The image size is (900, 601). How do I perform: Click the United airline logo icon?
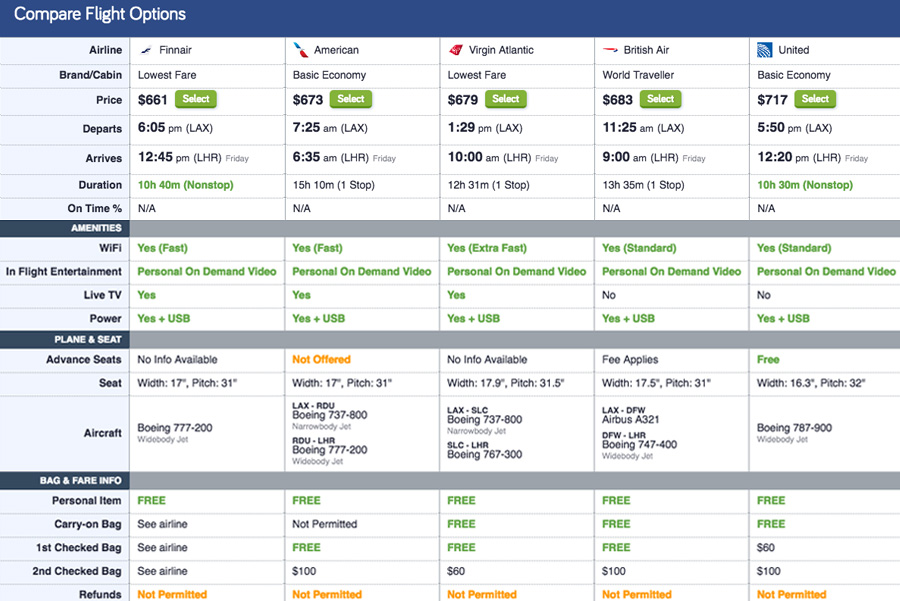pos(765,50)
